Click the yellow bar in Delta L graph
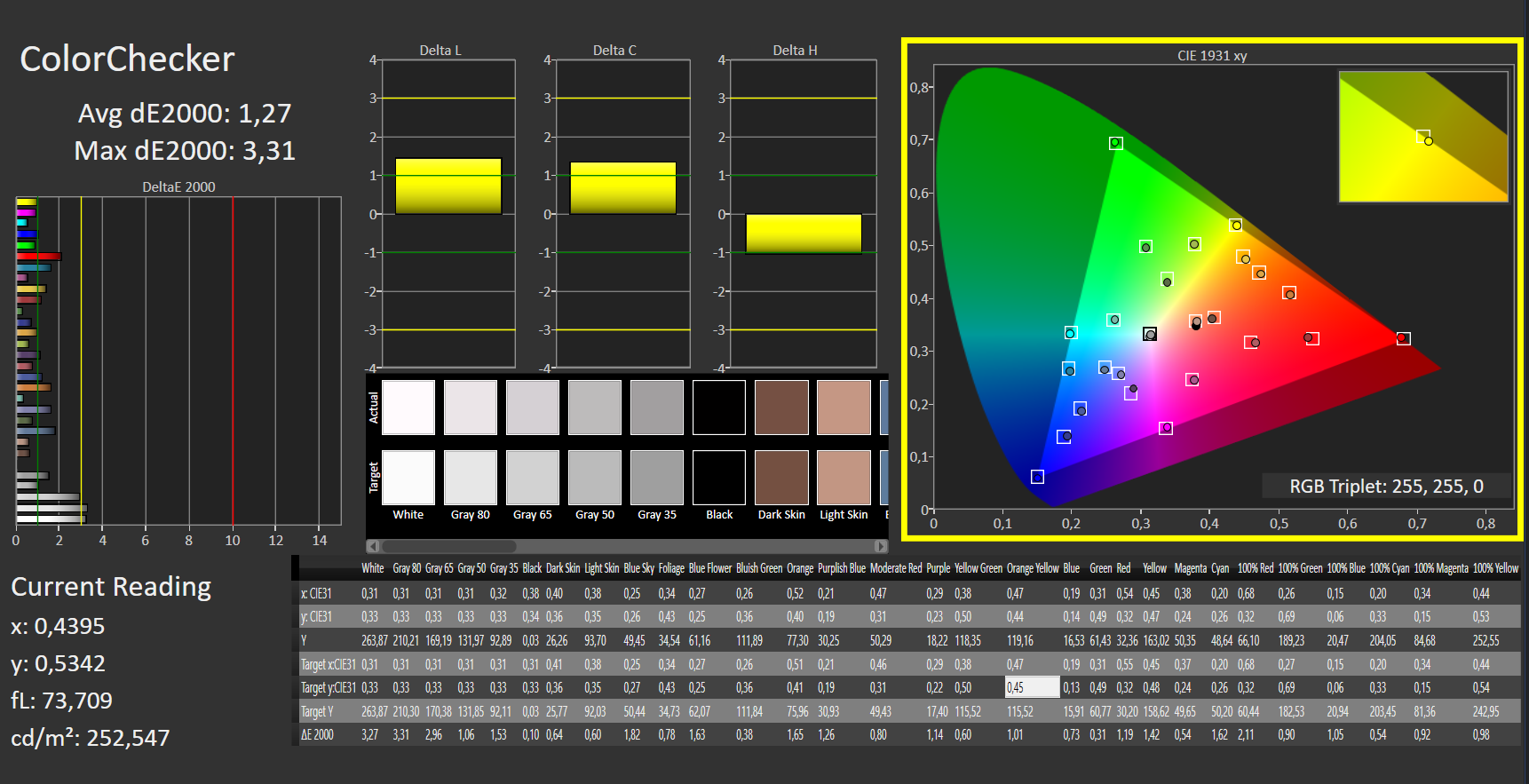The width and height of the screenshot is (1529, 784). tap(448, 186)
